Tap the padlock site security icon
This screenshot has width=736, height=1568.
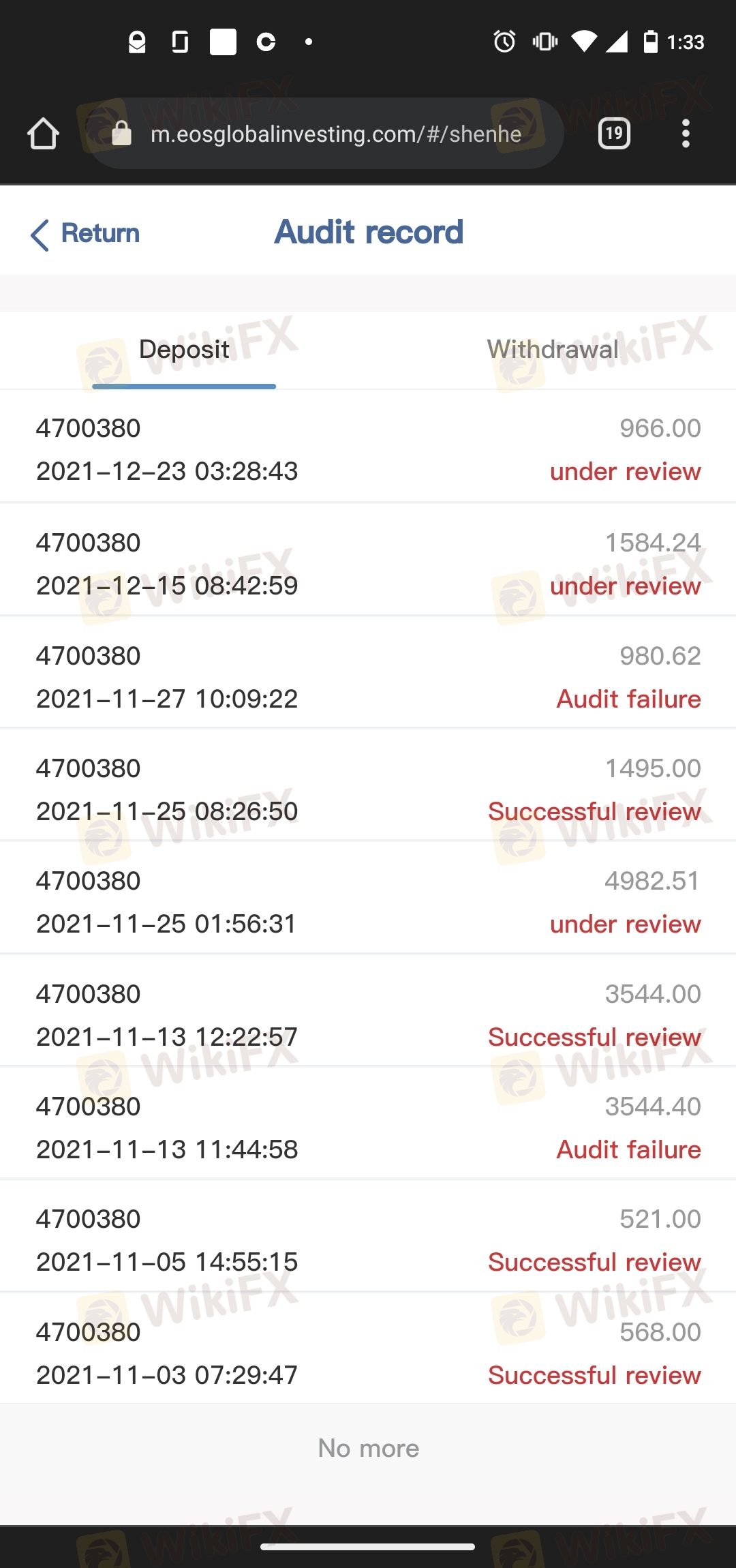coord(121,134)
